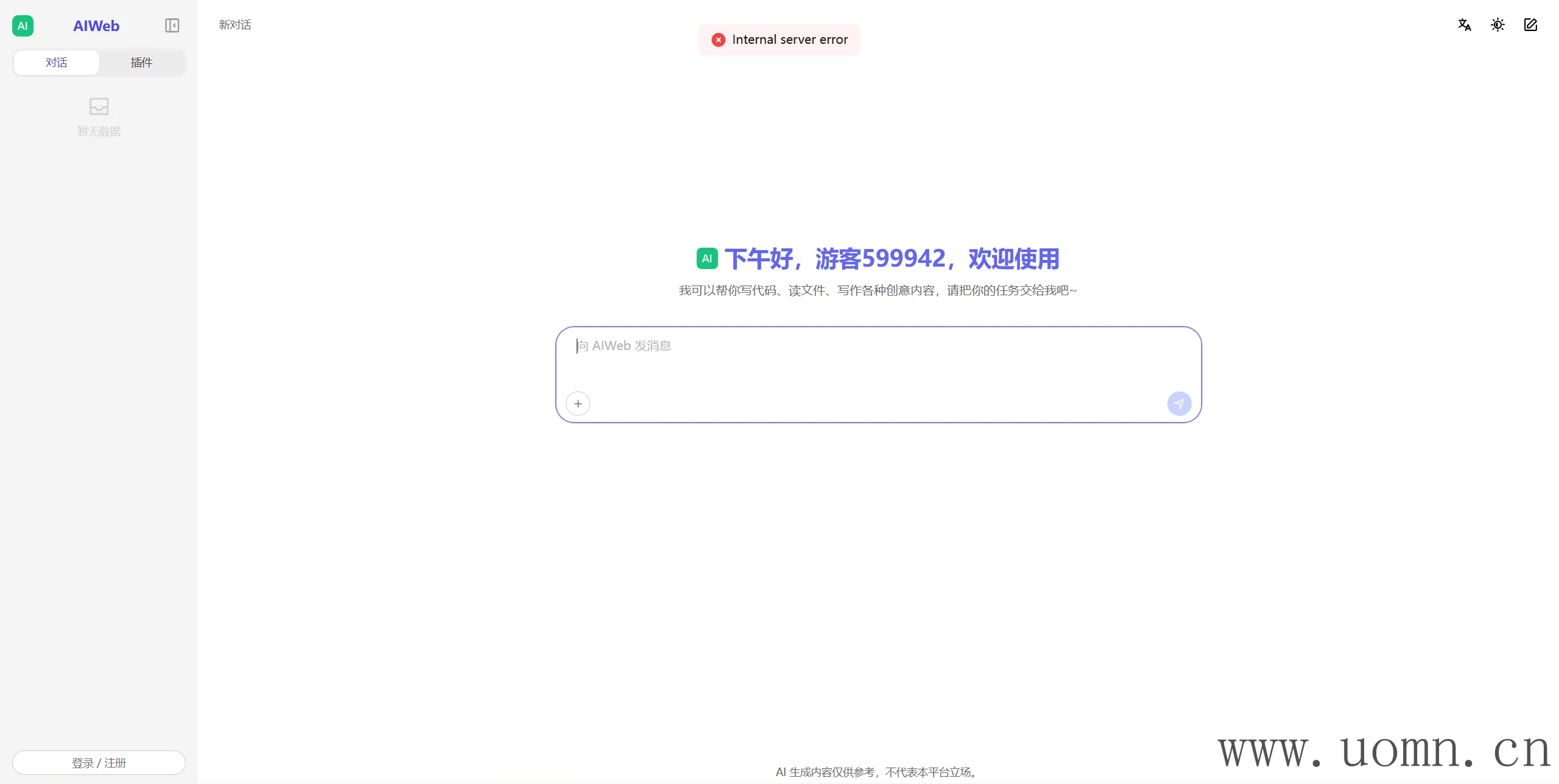Click the AI badge beside greeting

(x=707, y=259)
